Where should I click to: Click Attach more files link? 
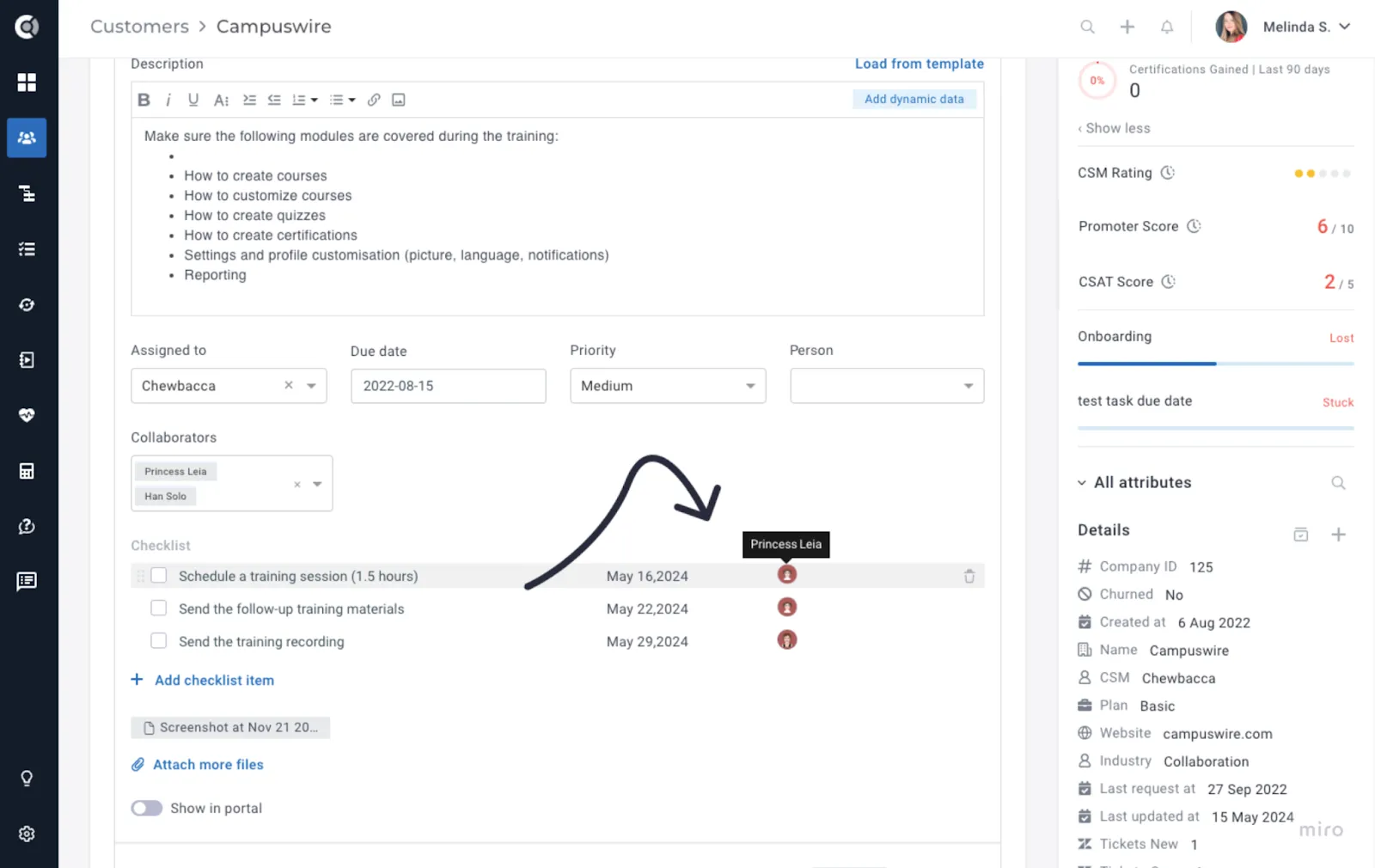click(198, 764)
